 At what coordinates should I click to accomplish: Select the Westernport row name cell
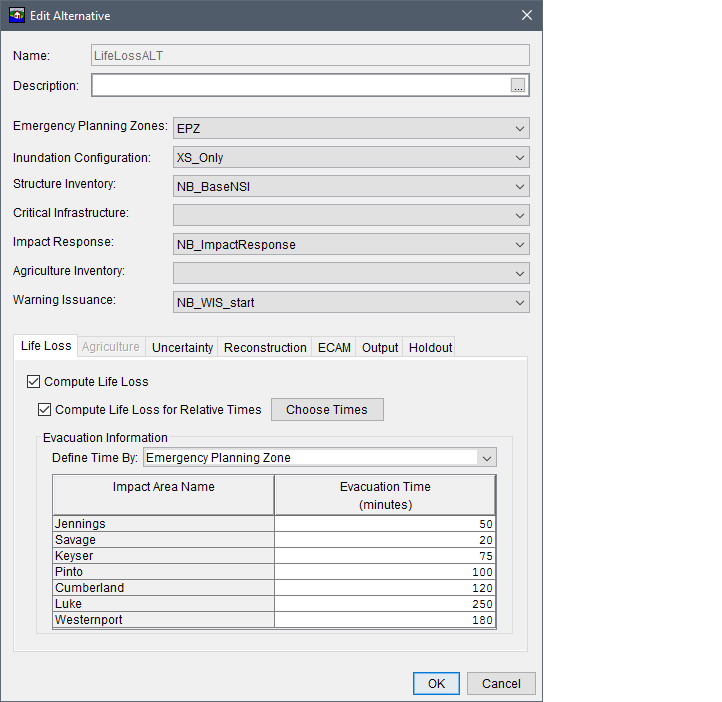click(164, 620)
